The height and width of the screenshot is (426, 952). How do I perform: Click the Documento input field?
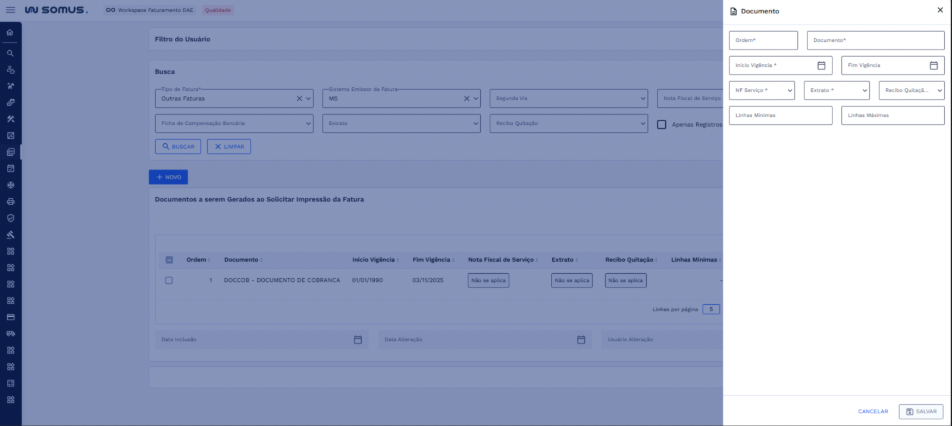click(x=875, y=40)
